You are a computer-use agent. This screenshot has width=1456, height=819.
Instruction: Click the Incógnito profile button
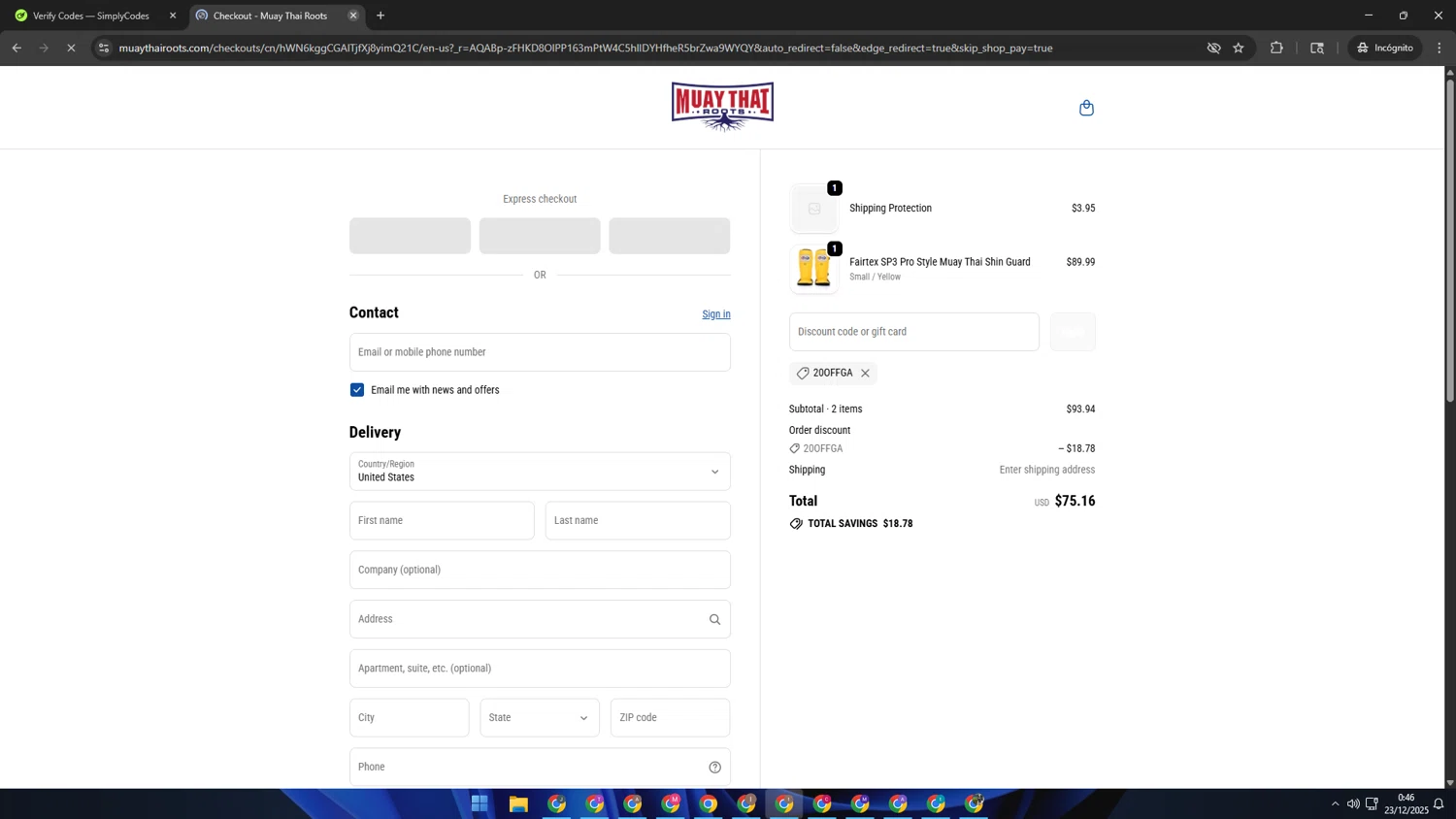pyautogui.click(x=1385, y=48)
